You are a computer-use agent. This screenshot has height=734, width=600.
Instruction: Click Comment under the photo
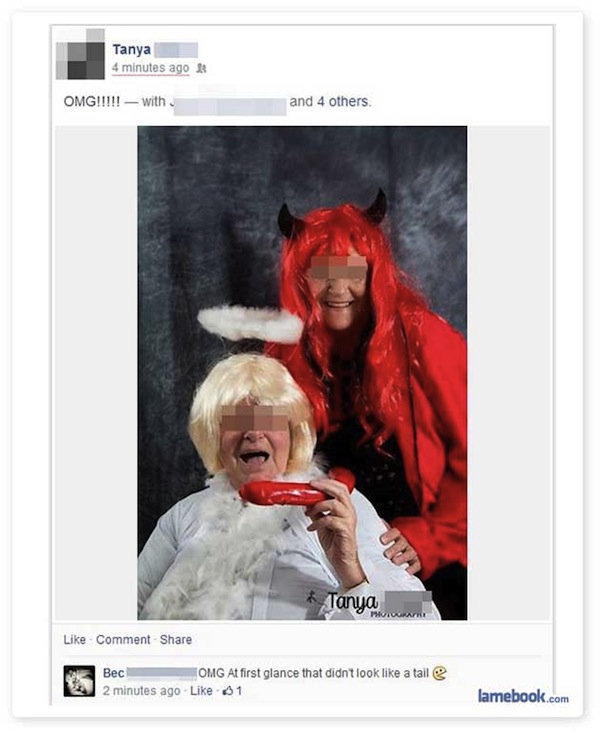click(x=123, y=639)
